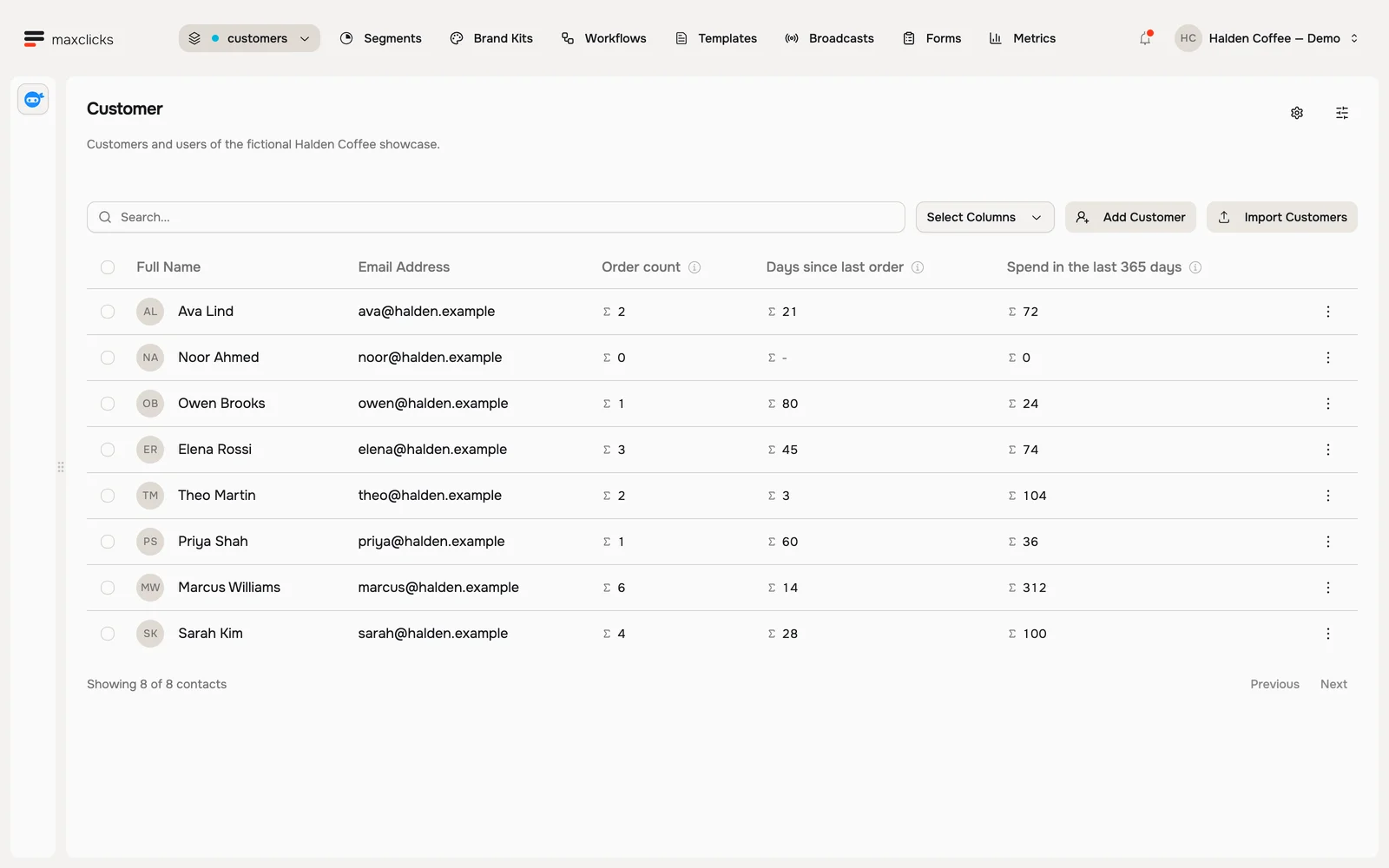
Task: Go to the Previous page
Action: pyautogui.click(x=1274, y=684)
